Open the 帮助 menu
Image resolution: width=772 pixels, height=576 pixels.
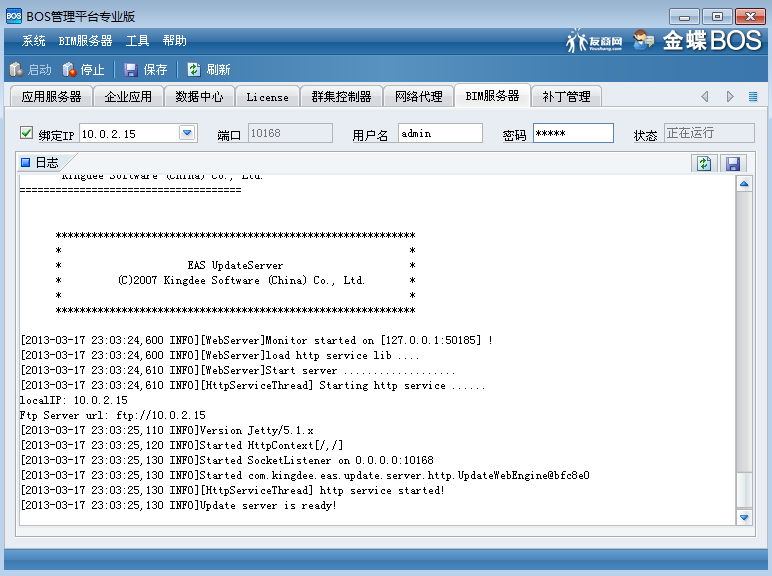pos(175,41)
